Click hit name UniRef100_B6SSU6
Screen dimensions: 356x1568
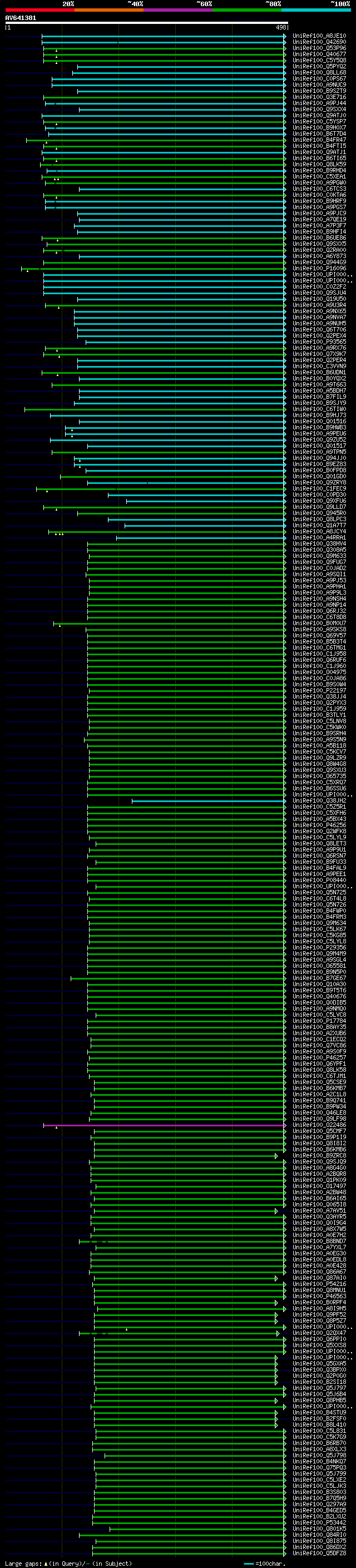pos(319,788)
